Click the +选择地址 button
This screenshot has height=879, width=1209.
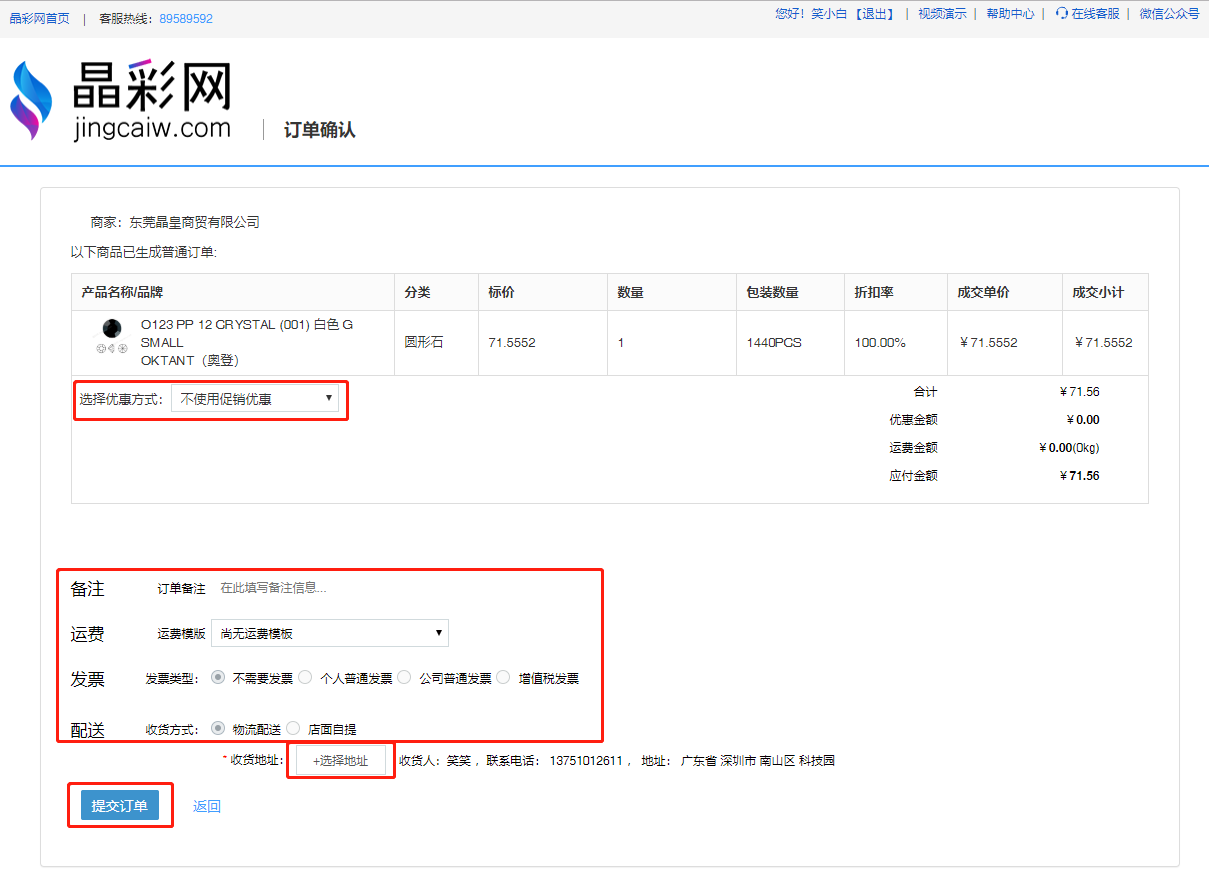(x=340, y=761)
